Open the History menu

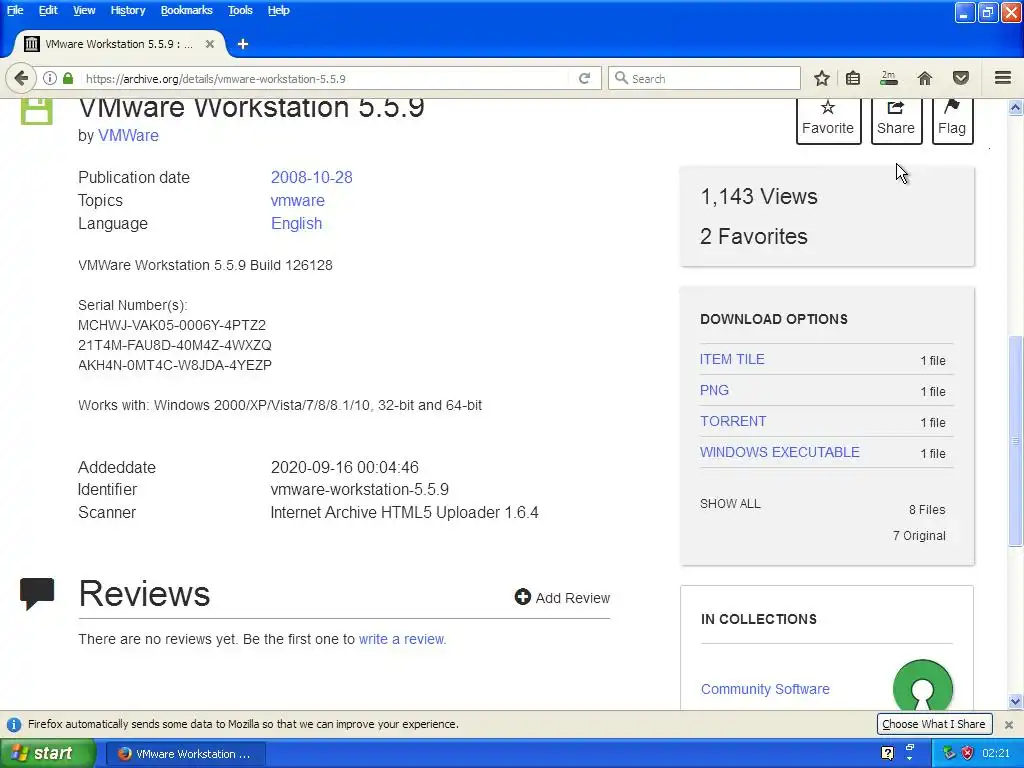pos(127,10)
